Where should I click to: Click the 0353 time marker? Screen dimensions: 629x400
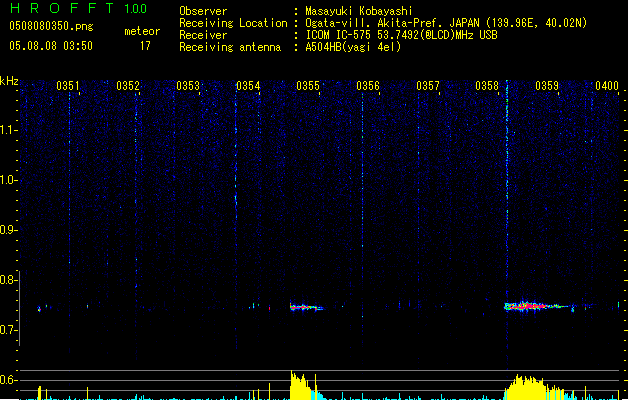pos(188,86)
